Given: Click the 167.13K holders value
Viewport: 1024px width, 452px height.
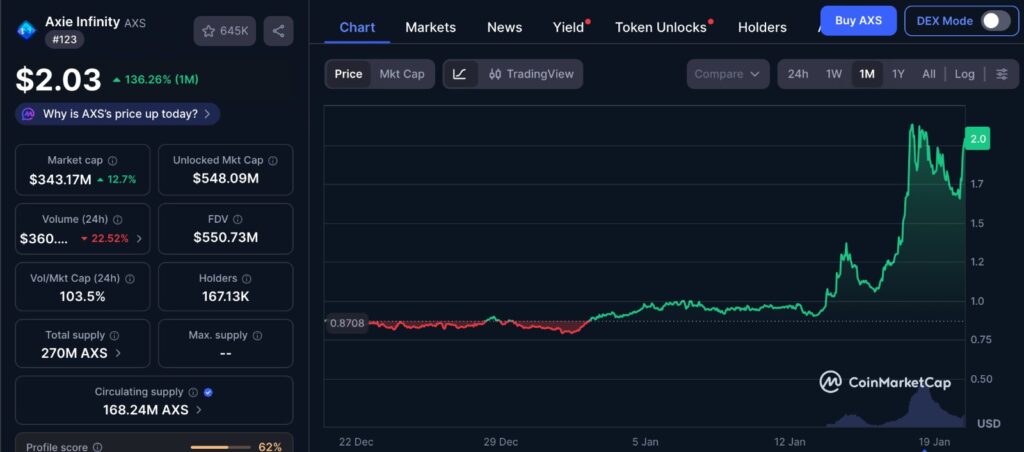Looking at the screenshot, I should 225,297.
